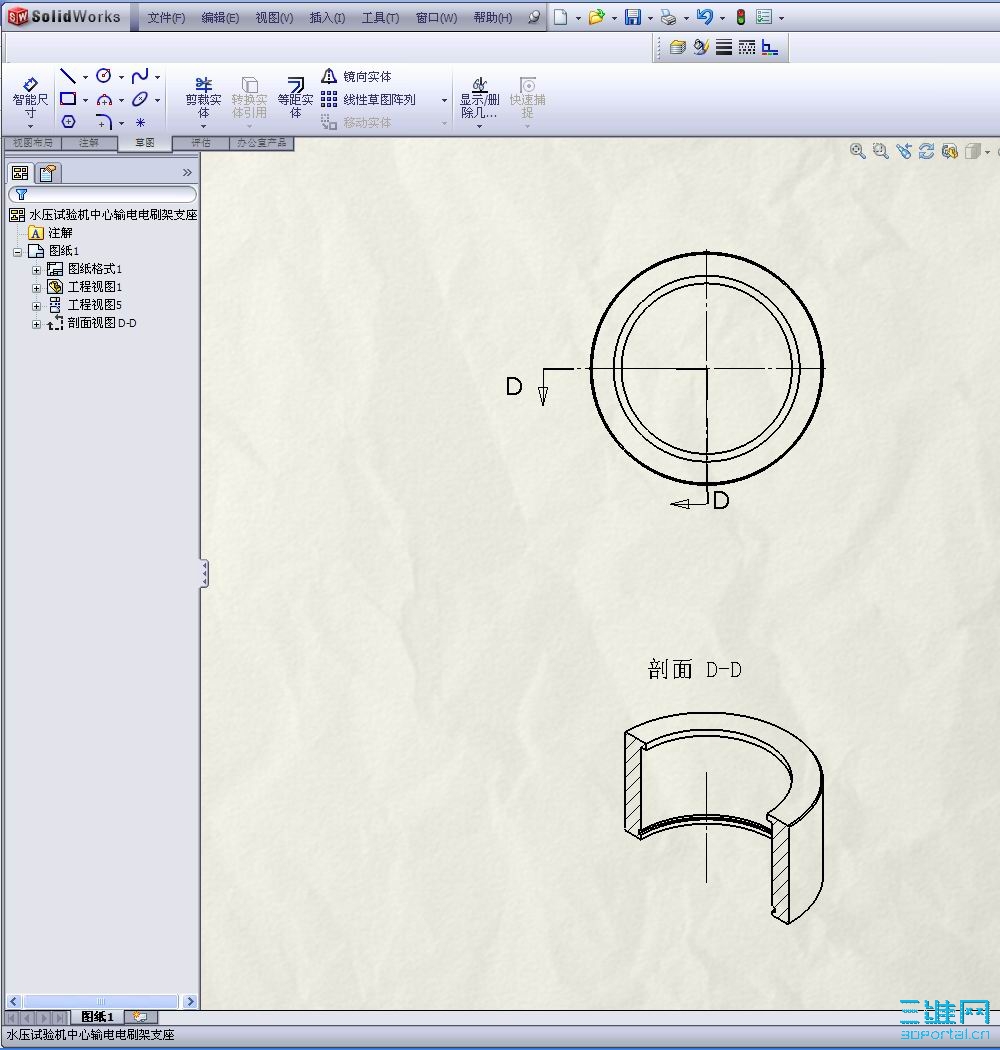Open dropdown arrow beside 线性草图阵列
Screen dimensions: 1000x1050
[444, 100]
